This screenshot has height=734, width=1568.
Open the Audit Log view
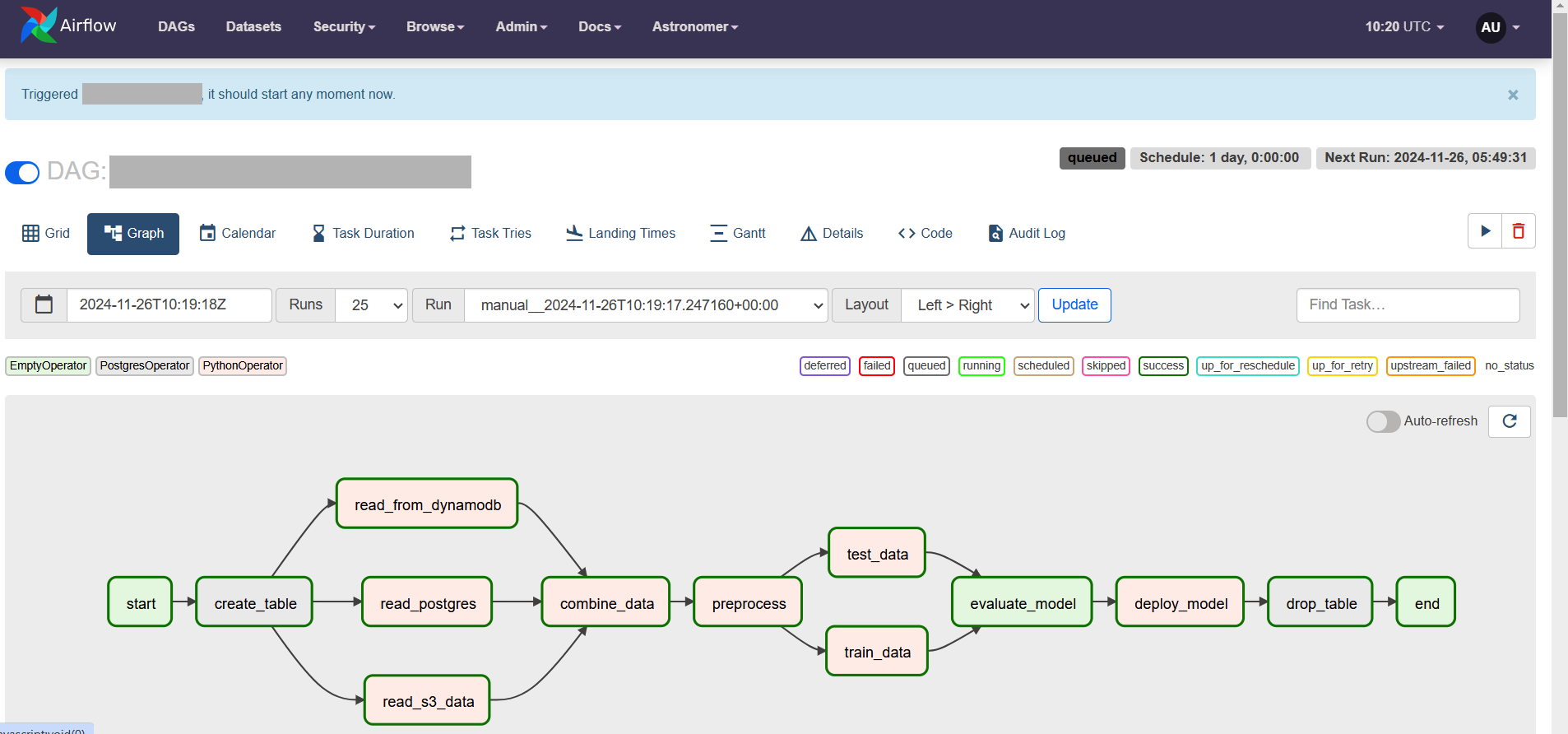click(1026, 234)
